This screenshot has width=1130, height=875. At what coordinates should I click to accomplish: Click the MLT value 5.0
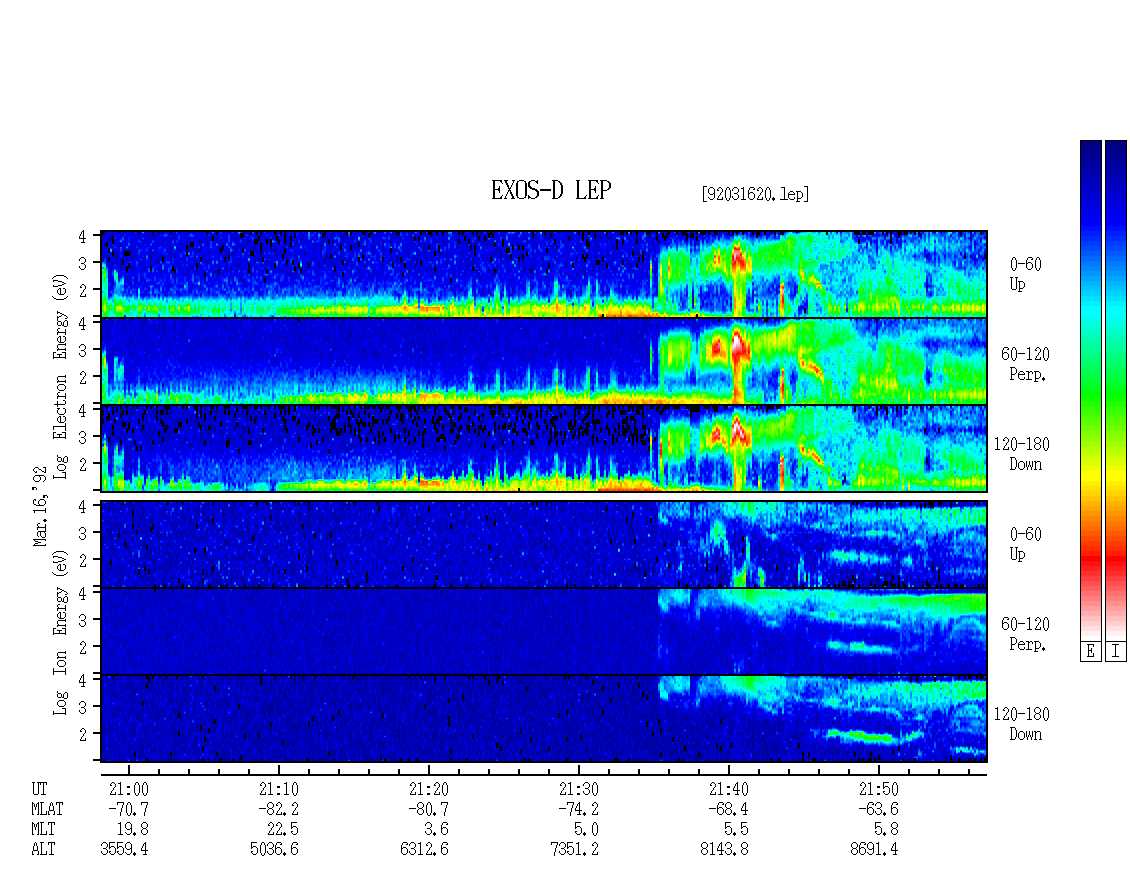pyautogui.click(x=587, y=830)
